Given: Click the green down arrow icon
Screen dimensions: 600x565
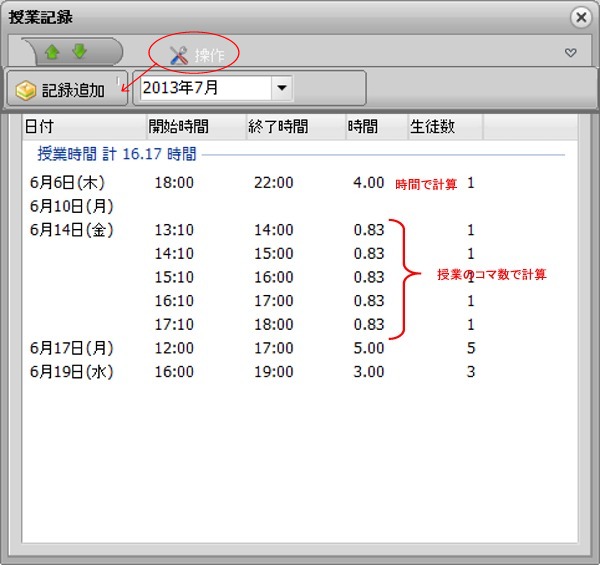Looking at the screenshot, I should (x=80, y=51).
